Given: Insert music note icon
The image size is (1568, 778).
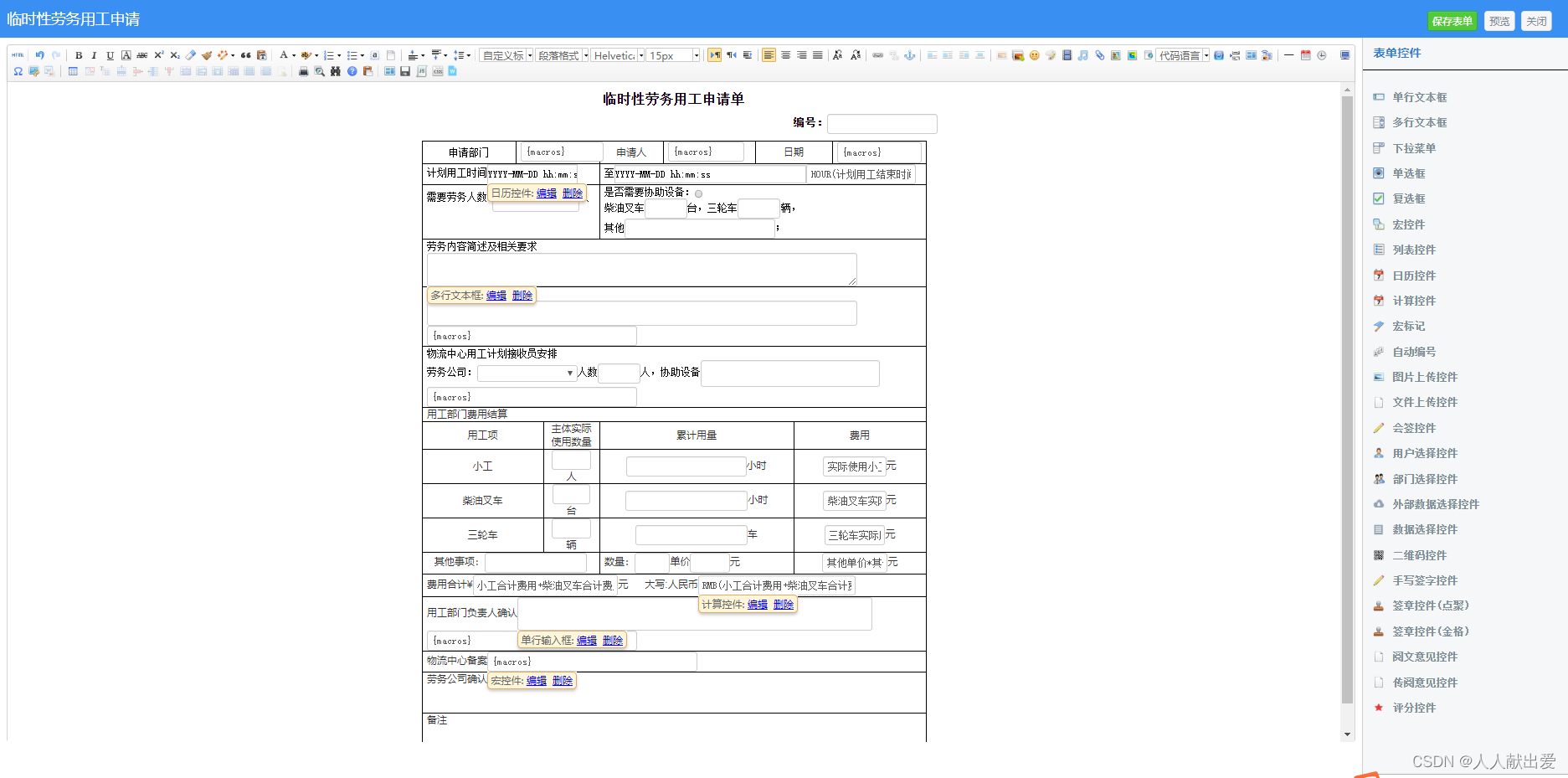Looking at the screenshot, I should tap(1083, 55).
